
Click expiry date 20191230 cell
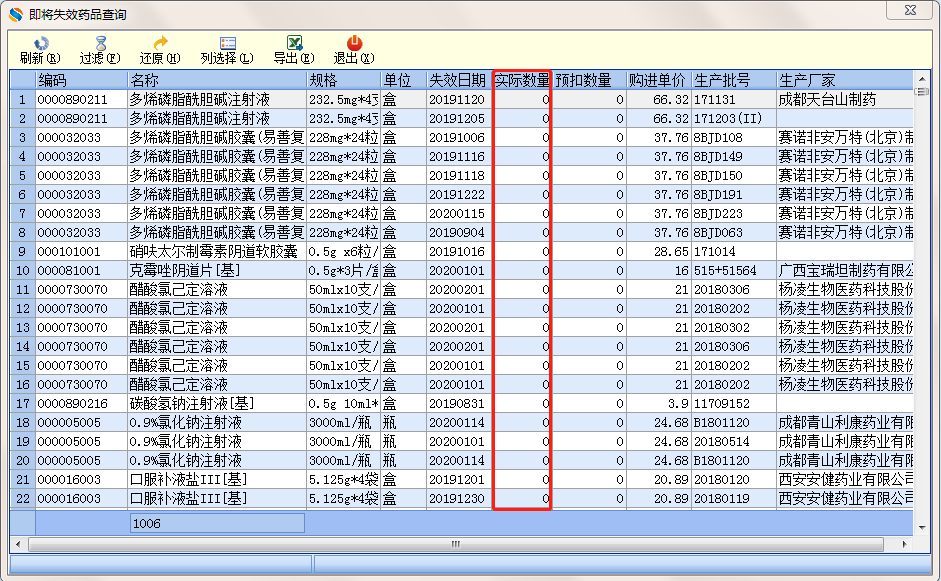tap(459, 499)
